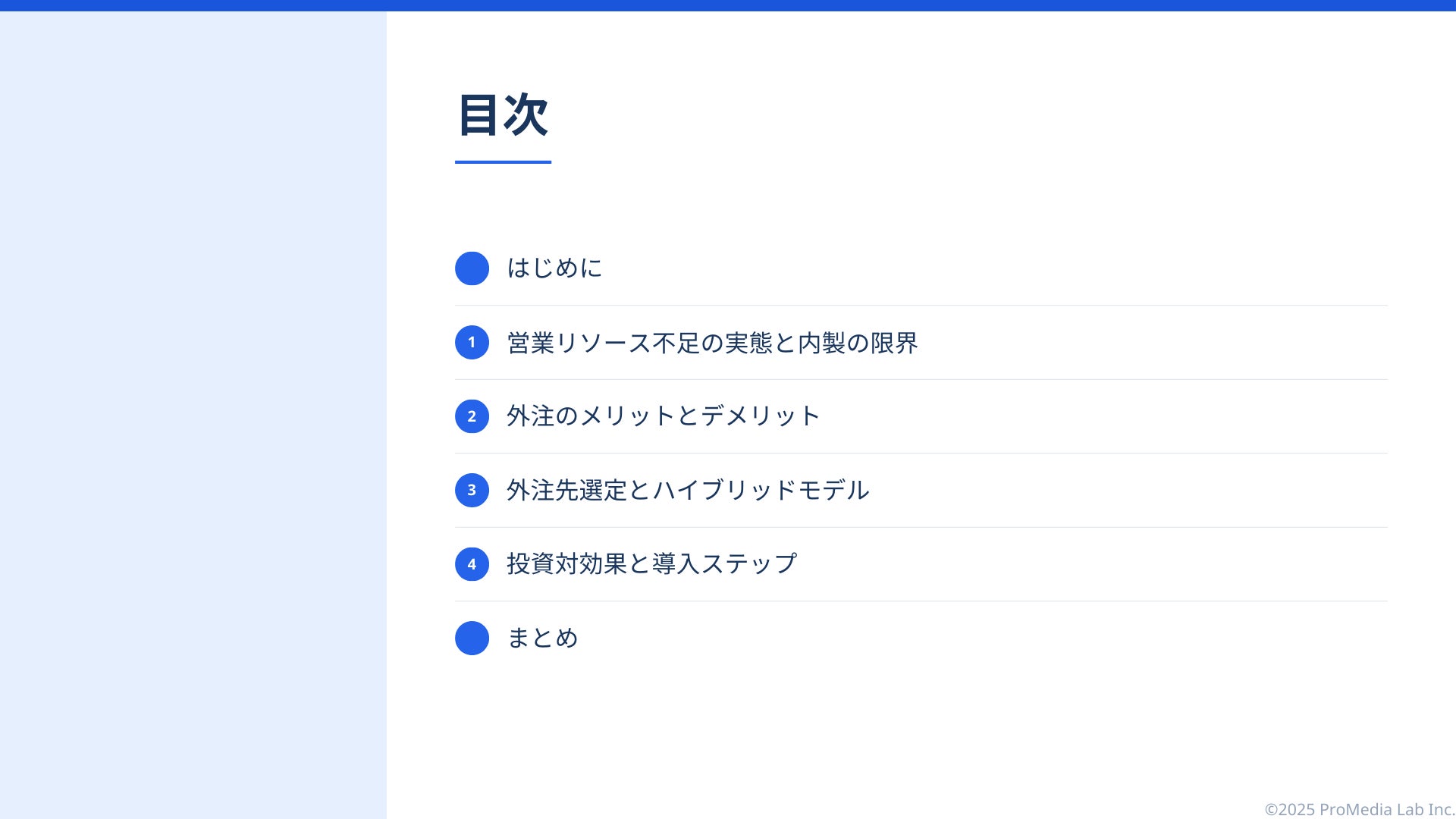Click the number 2 circle badge

[472, 416]
